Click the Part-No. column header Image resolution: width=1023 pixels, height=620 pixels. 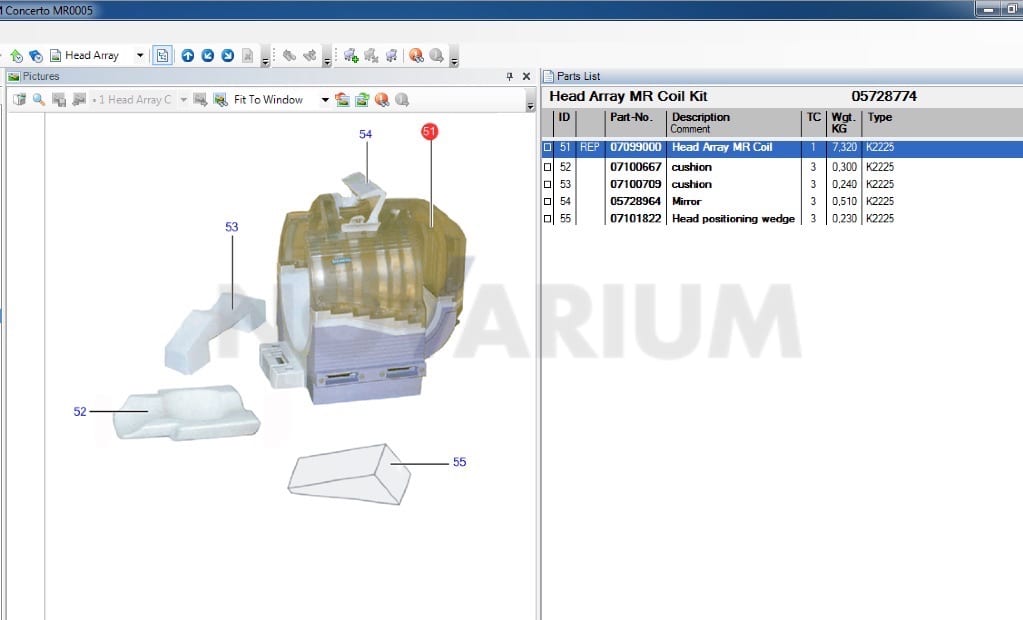[635, 123]
